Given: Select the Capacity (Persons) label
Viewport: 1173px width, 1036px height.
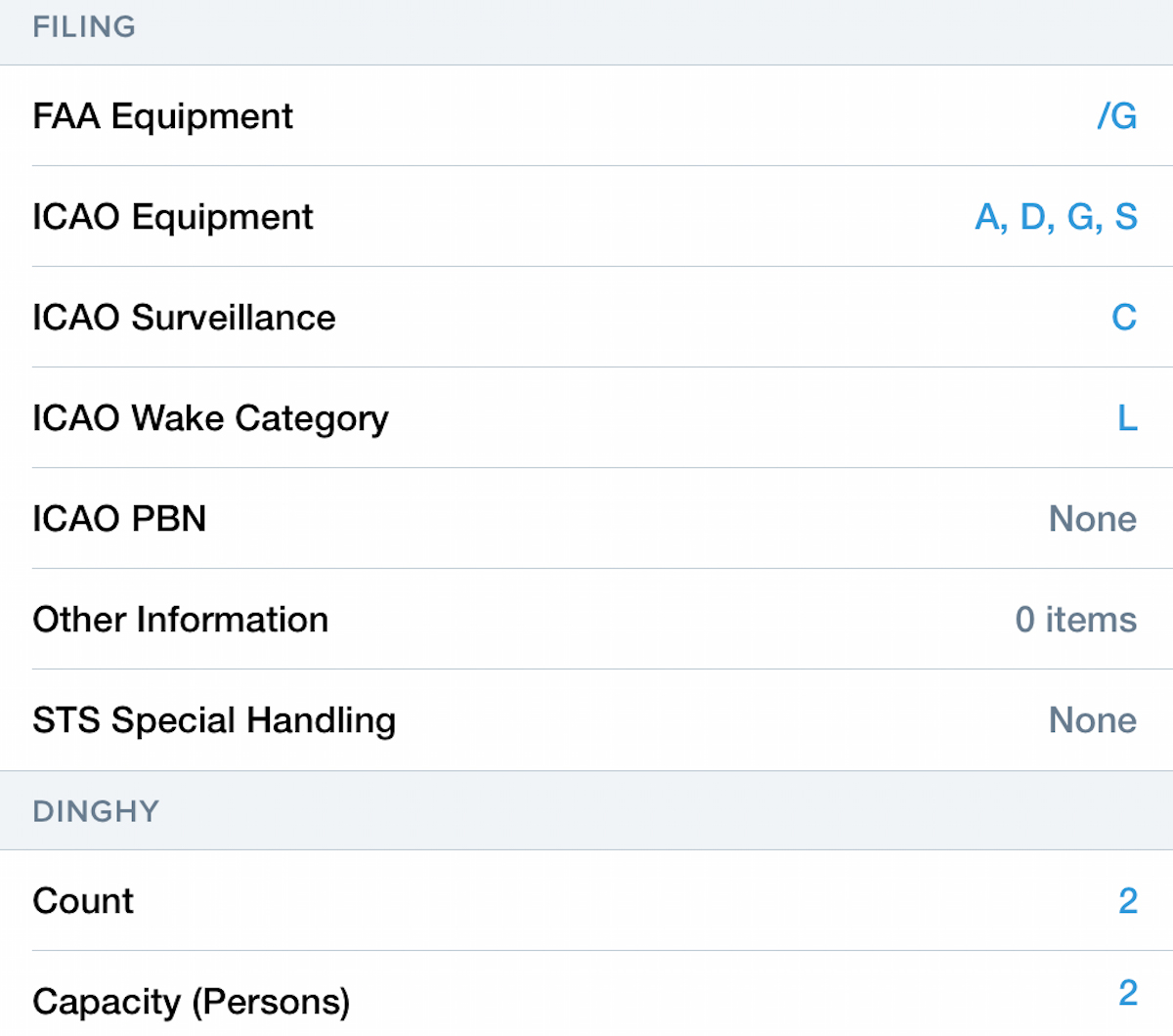Looking at the screenshot, I should pos(192,1002).
